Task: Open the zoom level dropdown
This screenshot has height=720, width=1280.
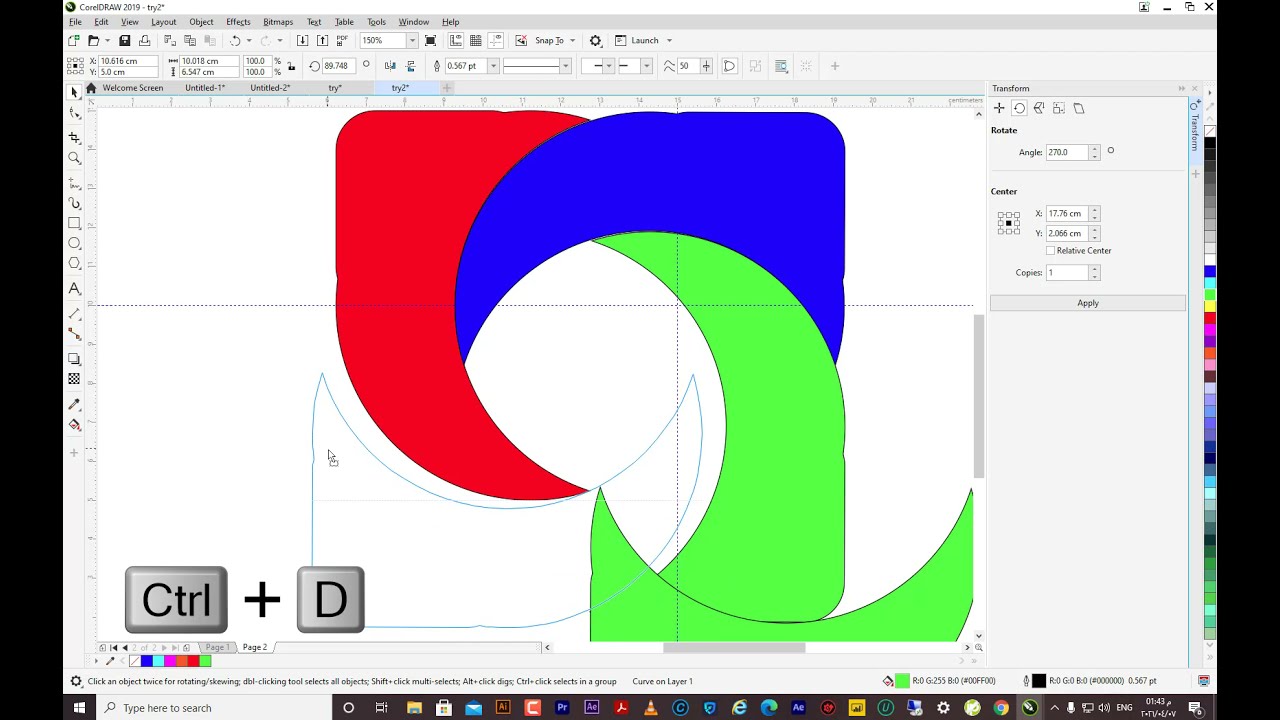Action: click(411, 40)
